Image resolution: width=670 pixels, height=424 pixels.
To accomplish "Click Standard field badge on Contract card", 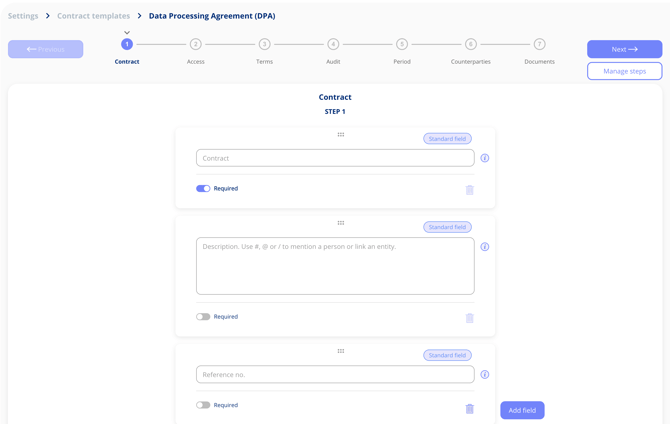I will pyautogui.click(x=447, y=138).
